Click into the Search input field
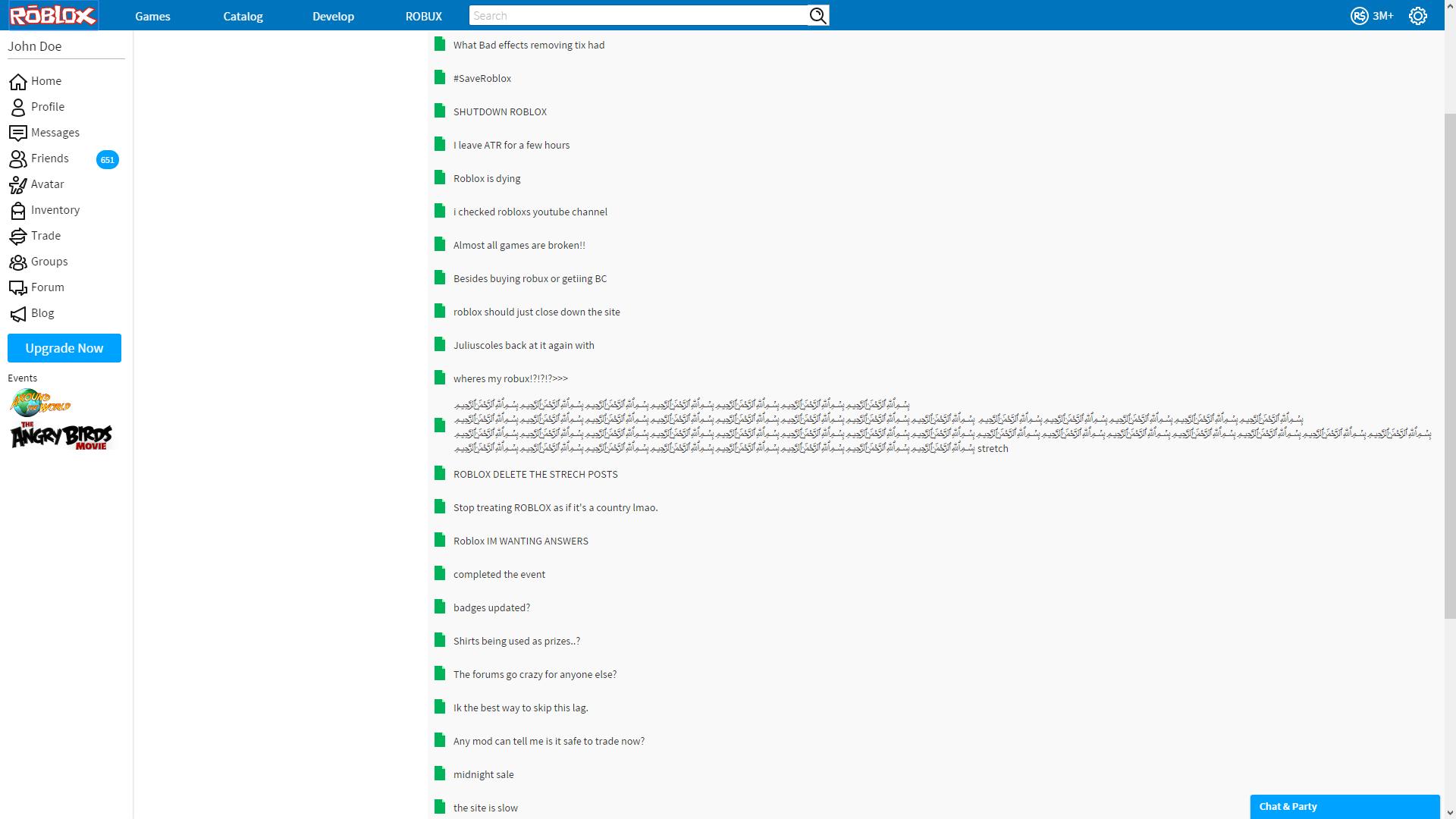The width and height of the screenshot is (1456, 819). (639, 16)
